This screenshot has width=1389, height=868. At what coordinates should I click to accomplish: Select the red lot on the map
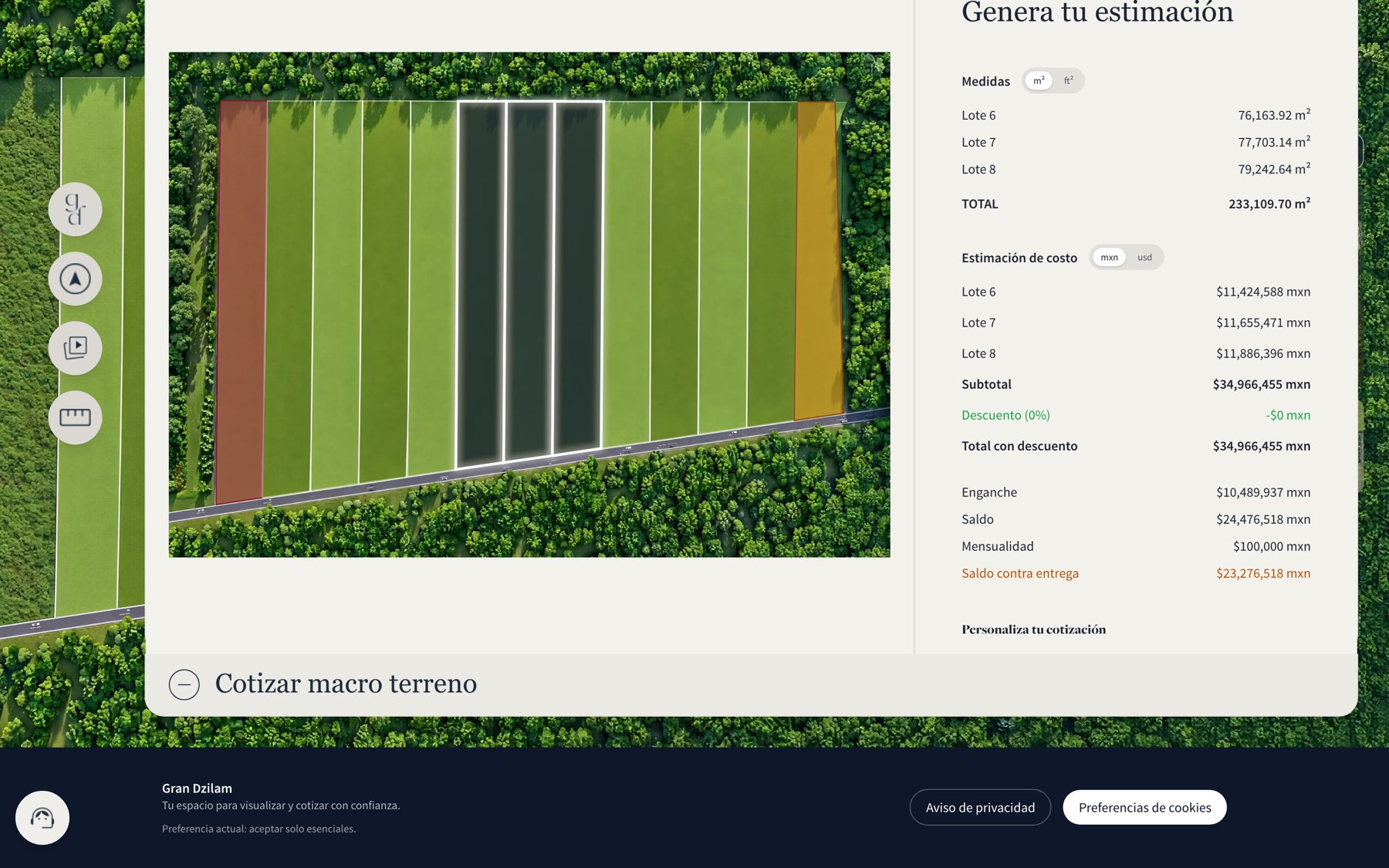[242, 301]
